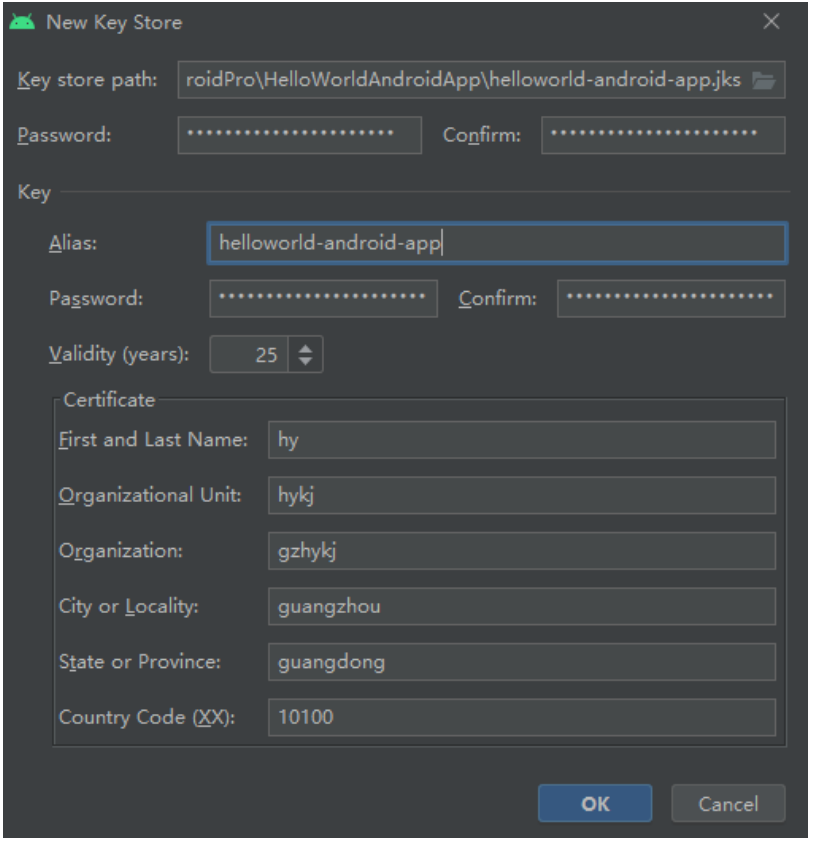Click the State or Province field

521,662
